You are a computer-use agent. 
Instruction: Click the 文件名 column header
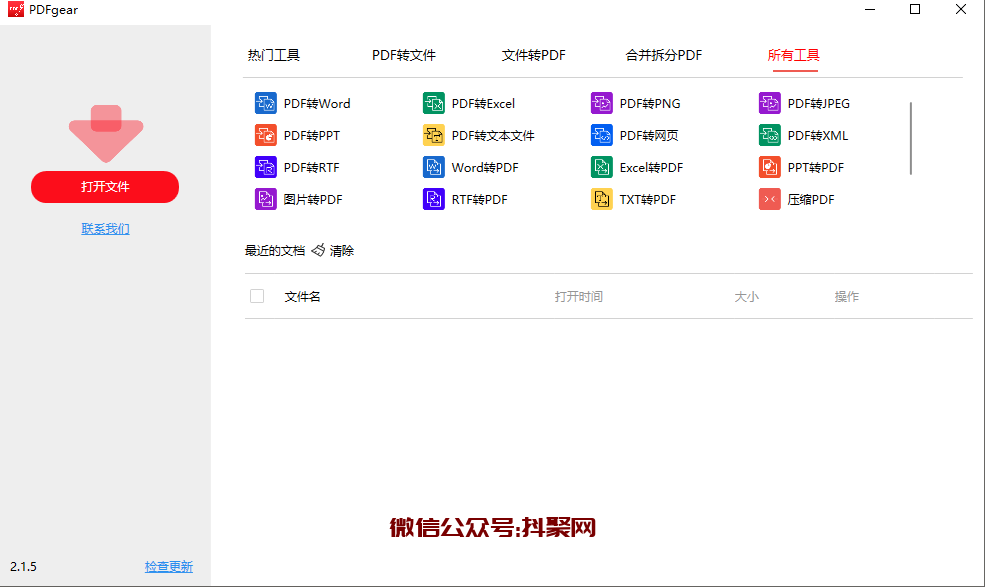click(302, 297)
